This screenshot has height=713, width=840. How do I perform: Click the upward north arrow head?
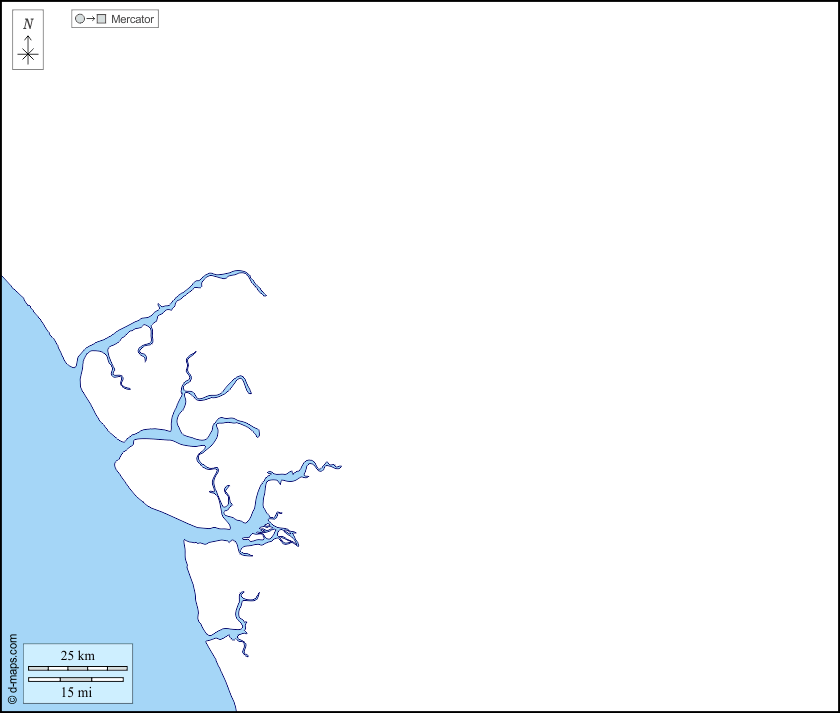pos(28,38)
